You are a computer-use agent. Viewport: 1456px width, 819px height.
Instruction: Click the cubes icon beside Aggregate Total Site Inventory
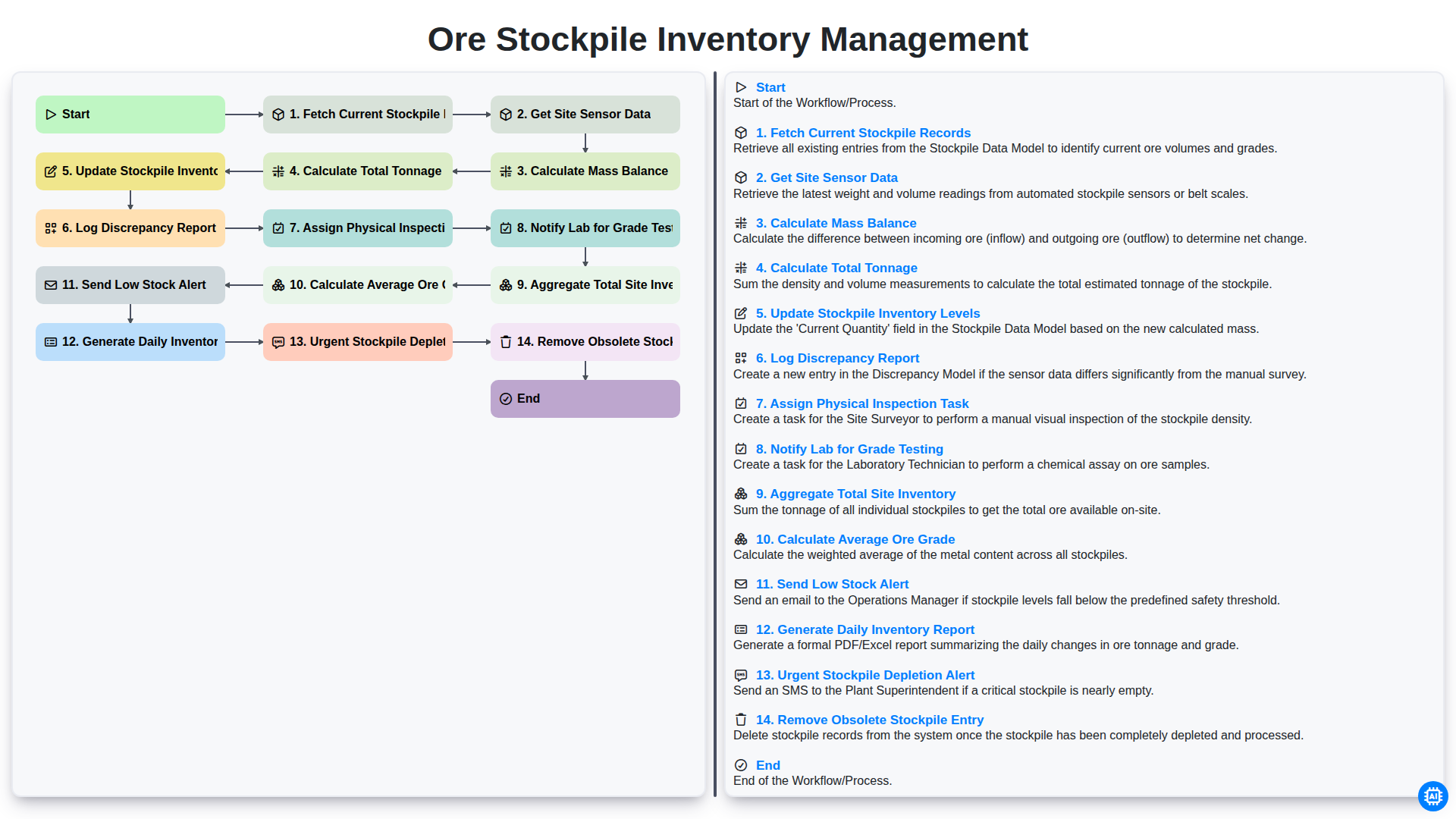[x=741, y=494]
